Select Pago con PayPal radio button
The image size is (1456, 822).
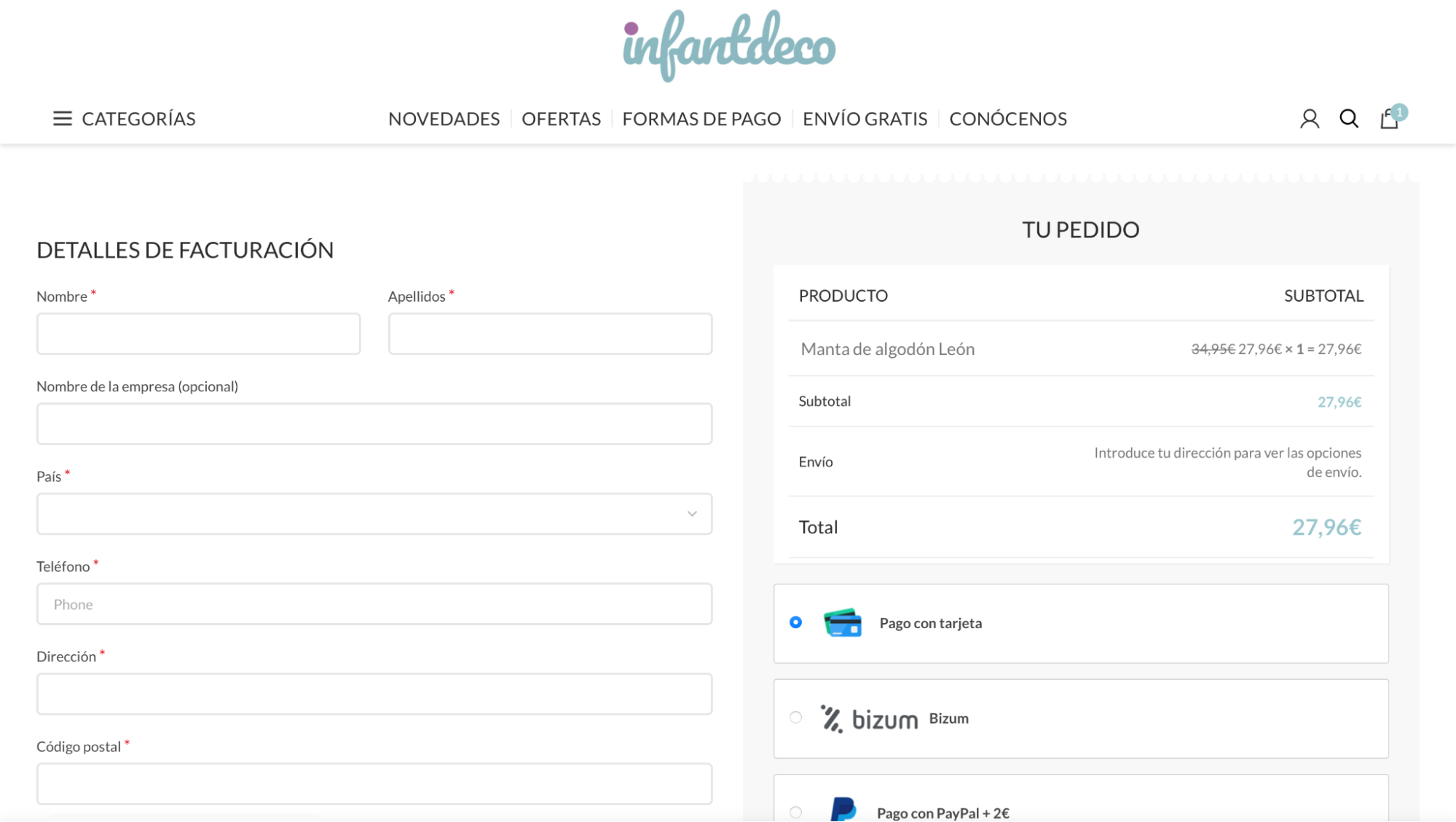point(795,813)
